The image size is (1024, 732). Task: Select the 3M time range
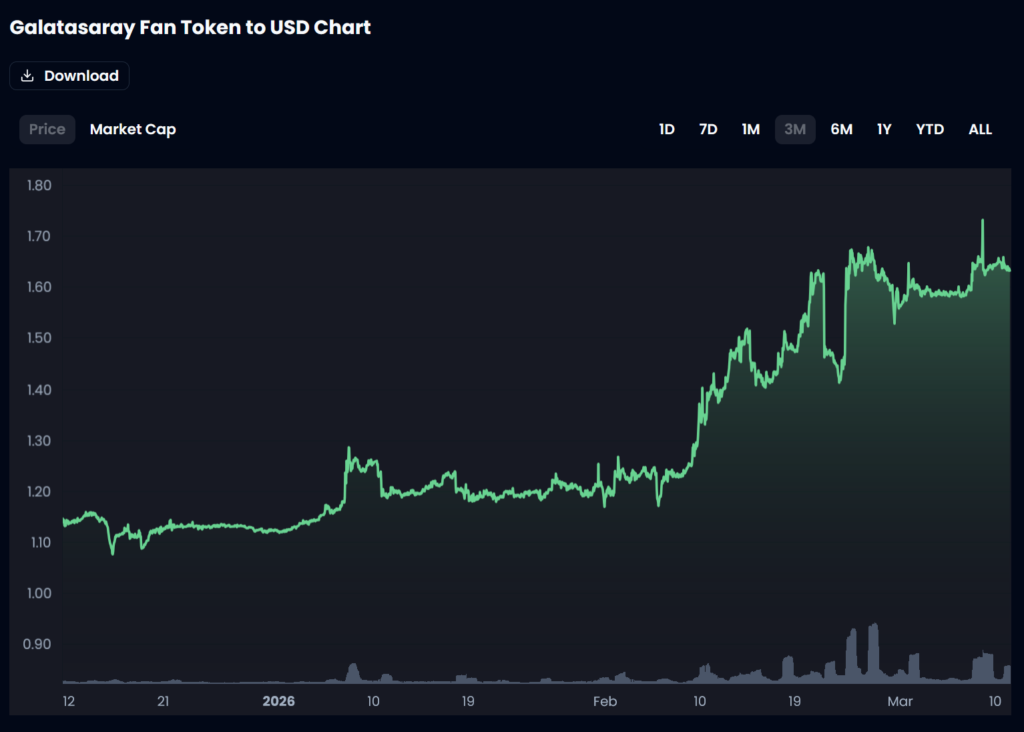[x=795, y=129]
